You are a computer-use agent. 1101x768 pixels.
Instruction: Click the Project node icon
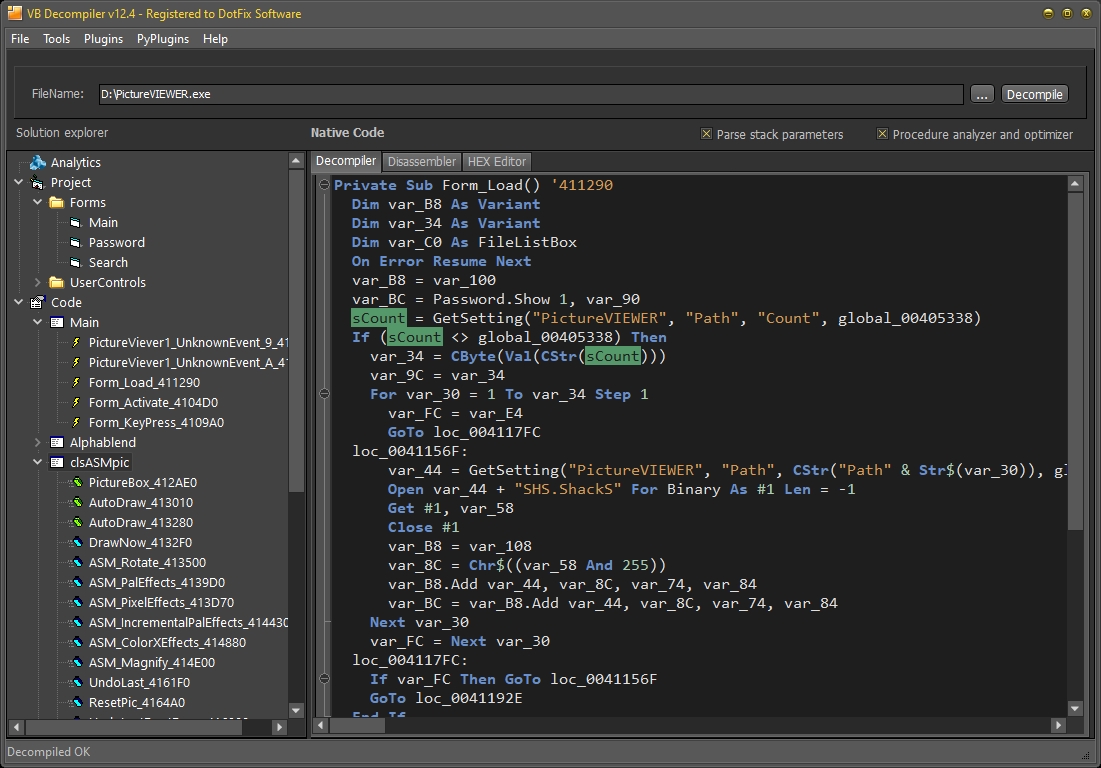[37, 183]
